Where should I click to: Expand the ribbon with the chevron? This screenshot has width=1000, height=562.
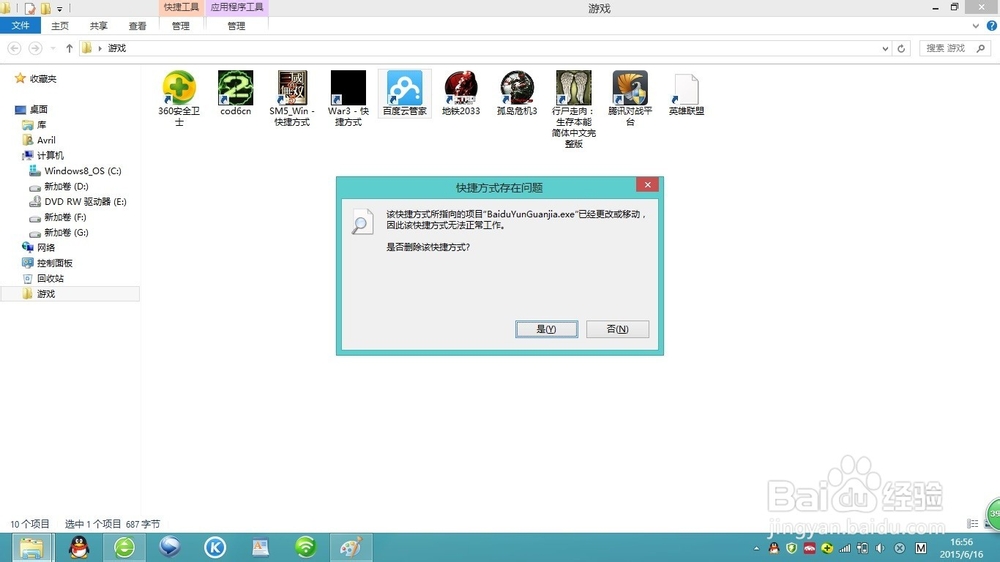tap(975, 26)
